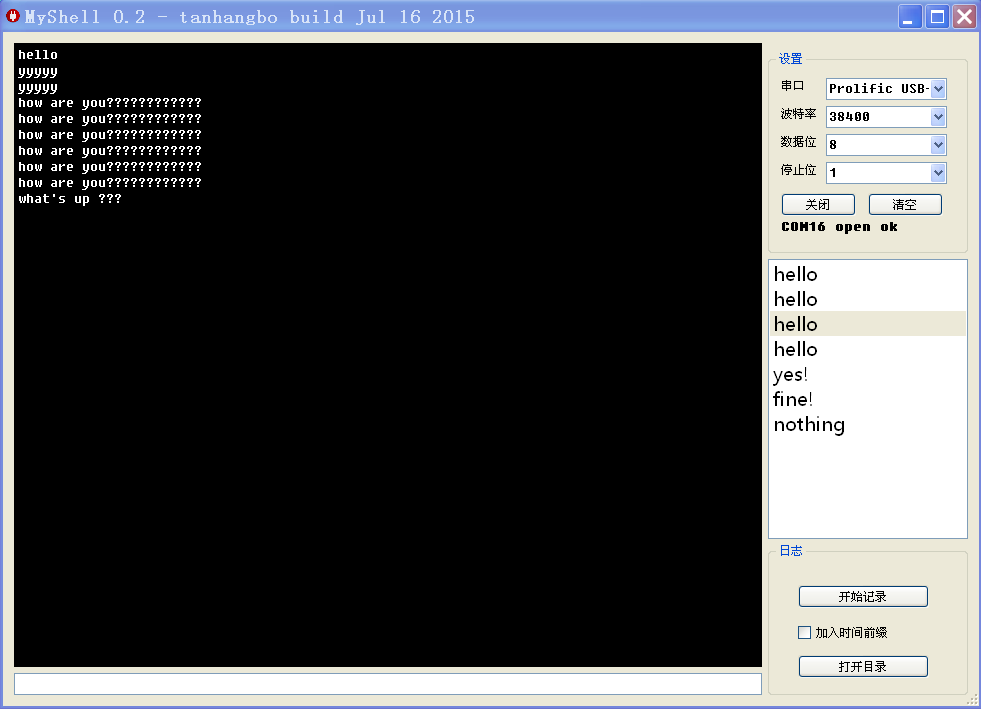Screen dimensions: 981x709
Task: Select the highlighted third 'hello' history entry
Action: pyautogui.click(x=868, y=324)
